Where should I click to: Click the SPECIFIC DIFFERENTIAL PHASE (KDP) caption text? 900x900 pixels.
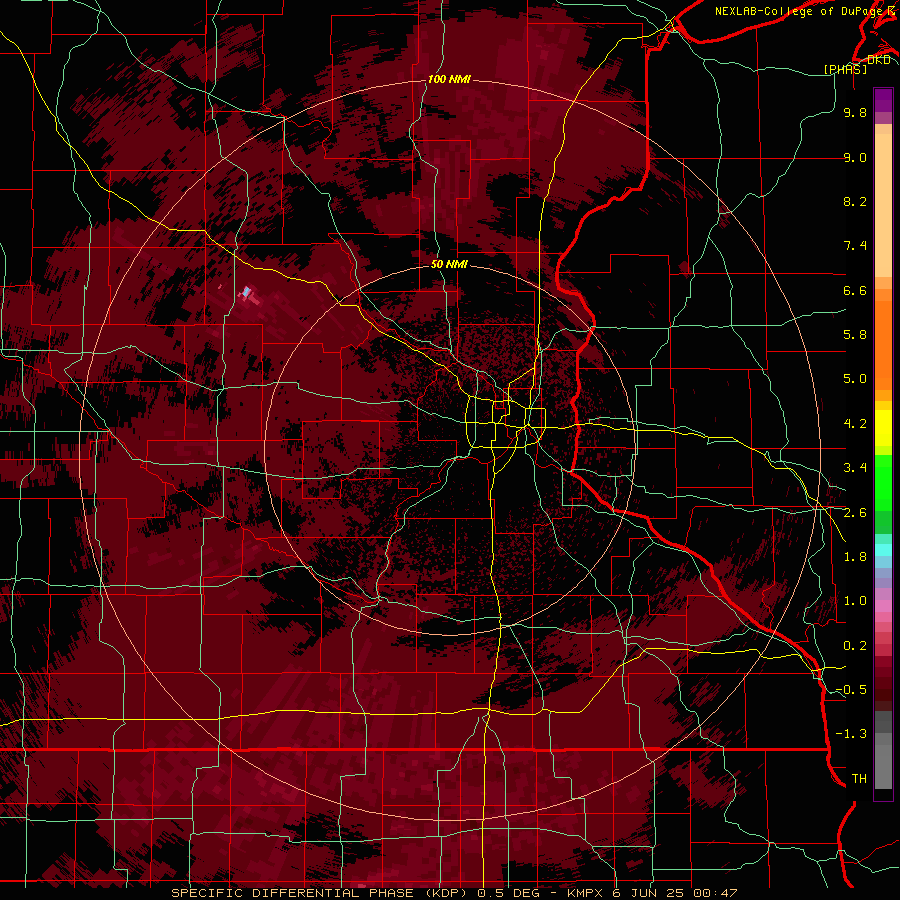click(319, 893)
